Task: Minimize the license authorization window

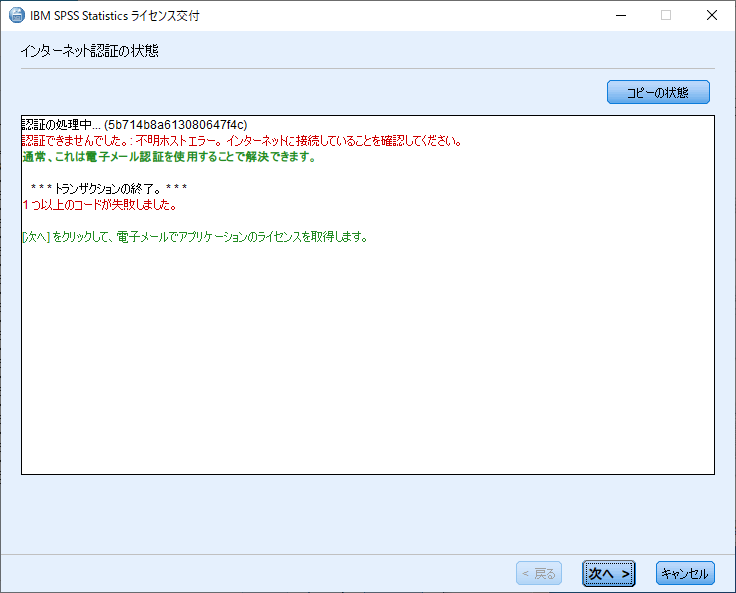Action: (x=621, y=15)
